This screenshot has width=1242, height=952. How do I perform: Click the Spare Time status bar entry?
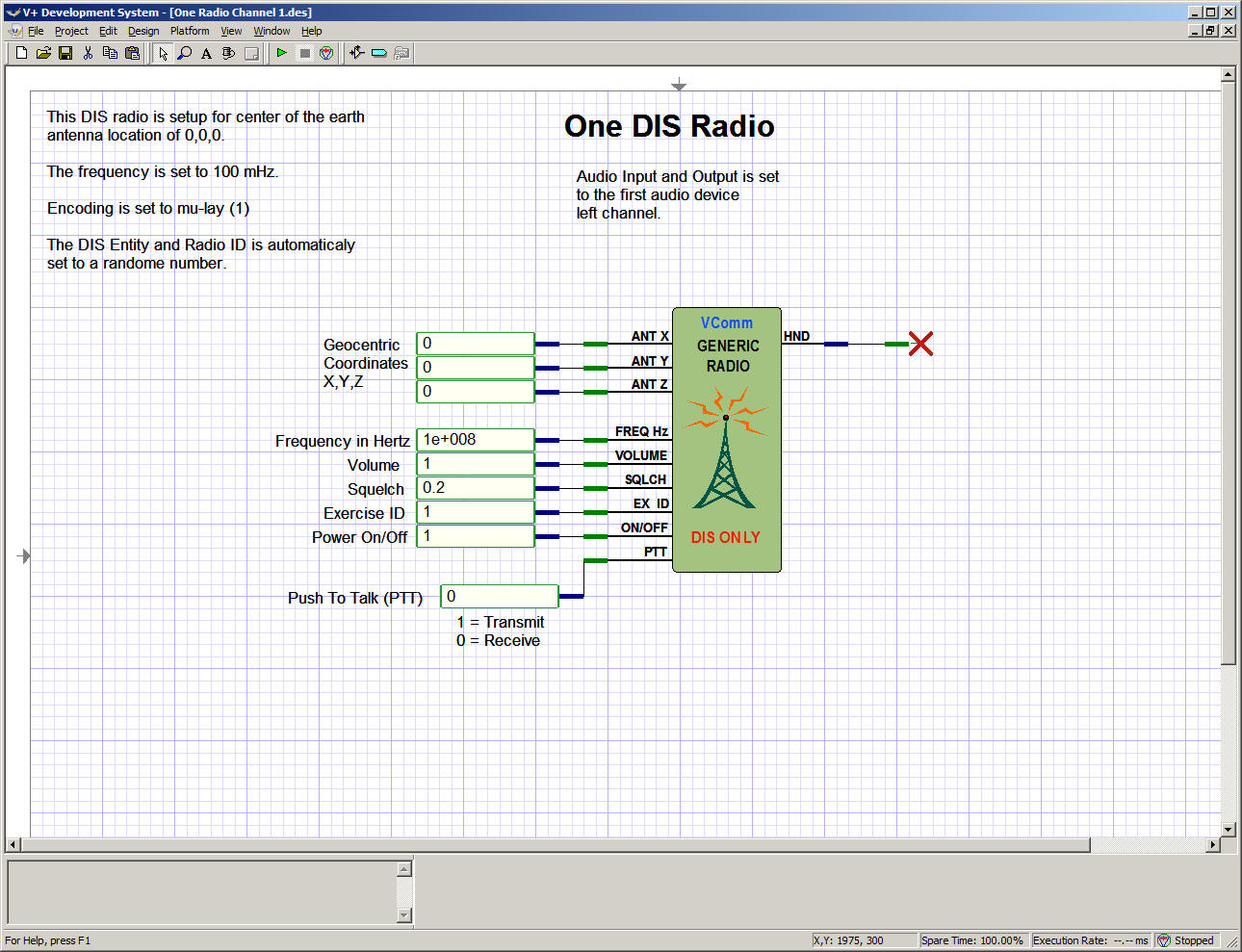[x=972, y=940]
